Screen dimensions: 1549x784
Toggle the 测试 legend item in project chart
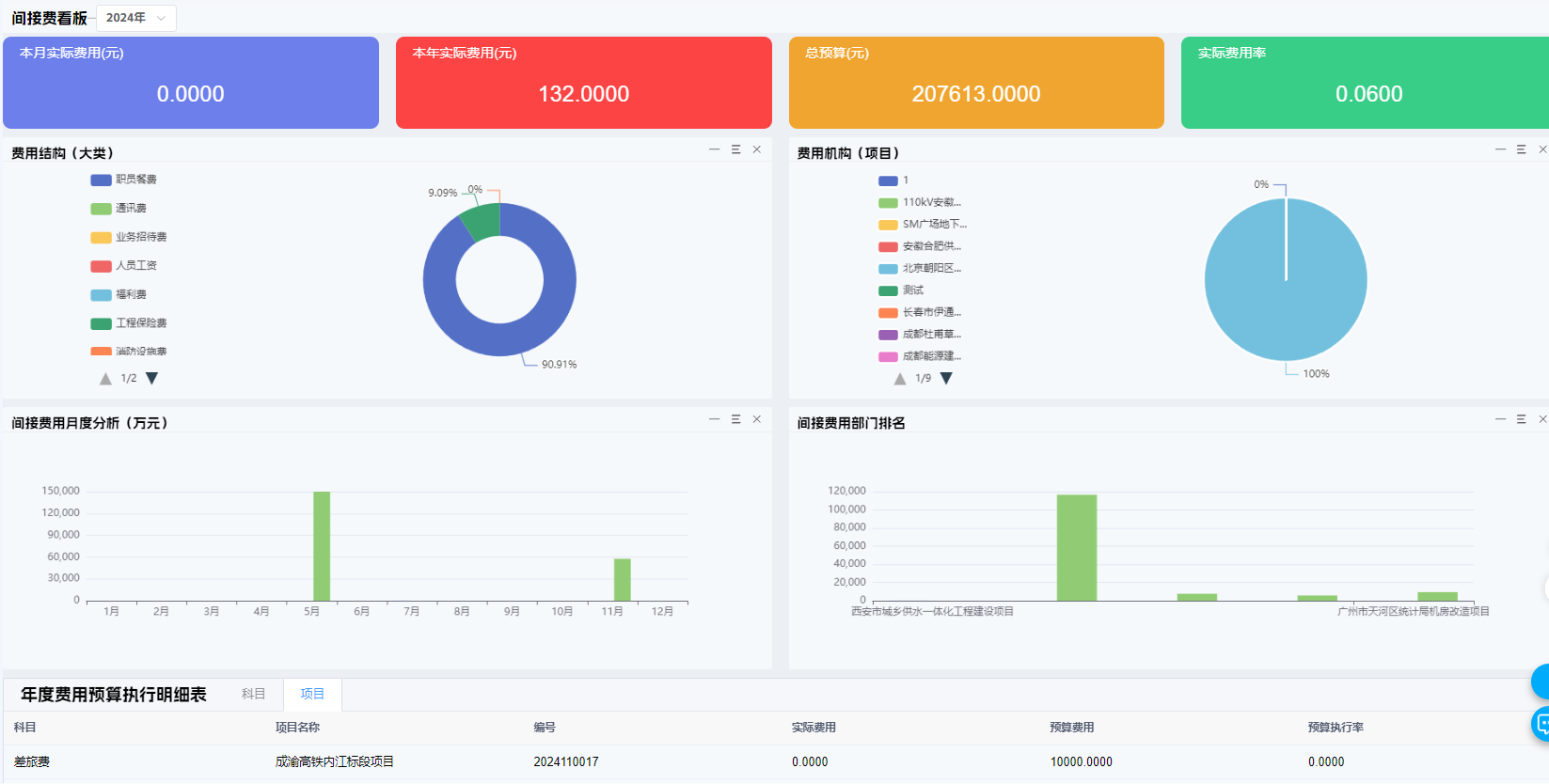[912, 290]
